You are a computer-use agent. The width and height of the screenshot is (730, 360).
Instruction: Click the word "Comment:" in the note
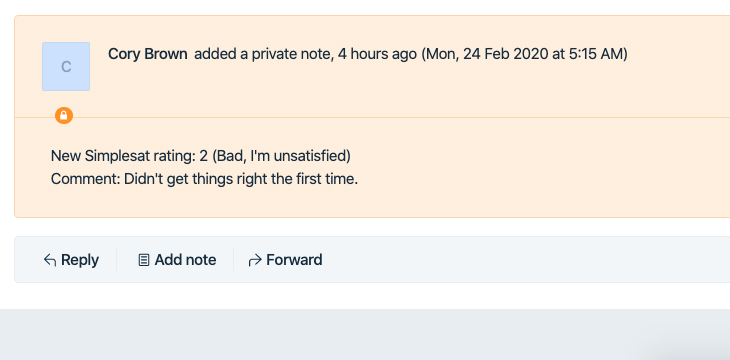click(86, 179)
